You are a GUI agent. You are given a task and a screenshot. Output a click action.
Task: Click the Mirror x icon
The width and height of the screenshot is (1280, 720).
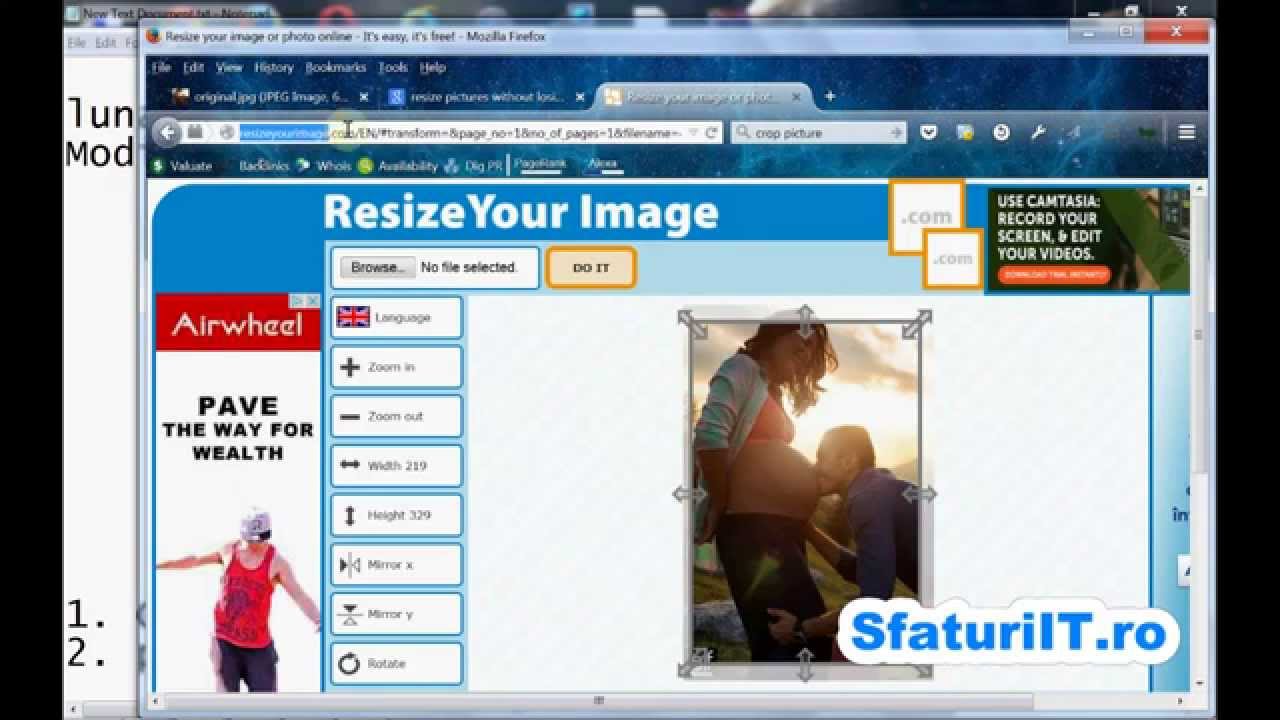coord(350,565)
